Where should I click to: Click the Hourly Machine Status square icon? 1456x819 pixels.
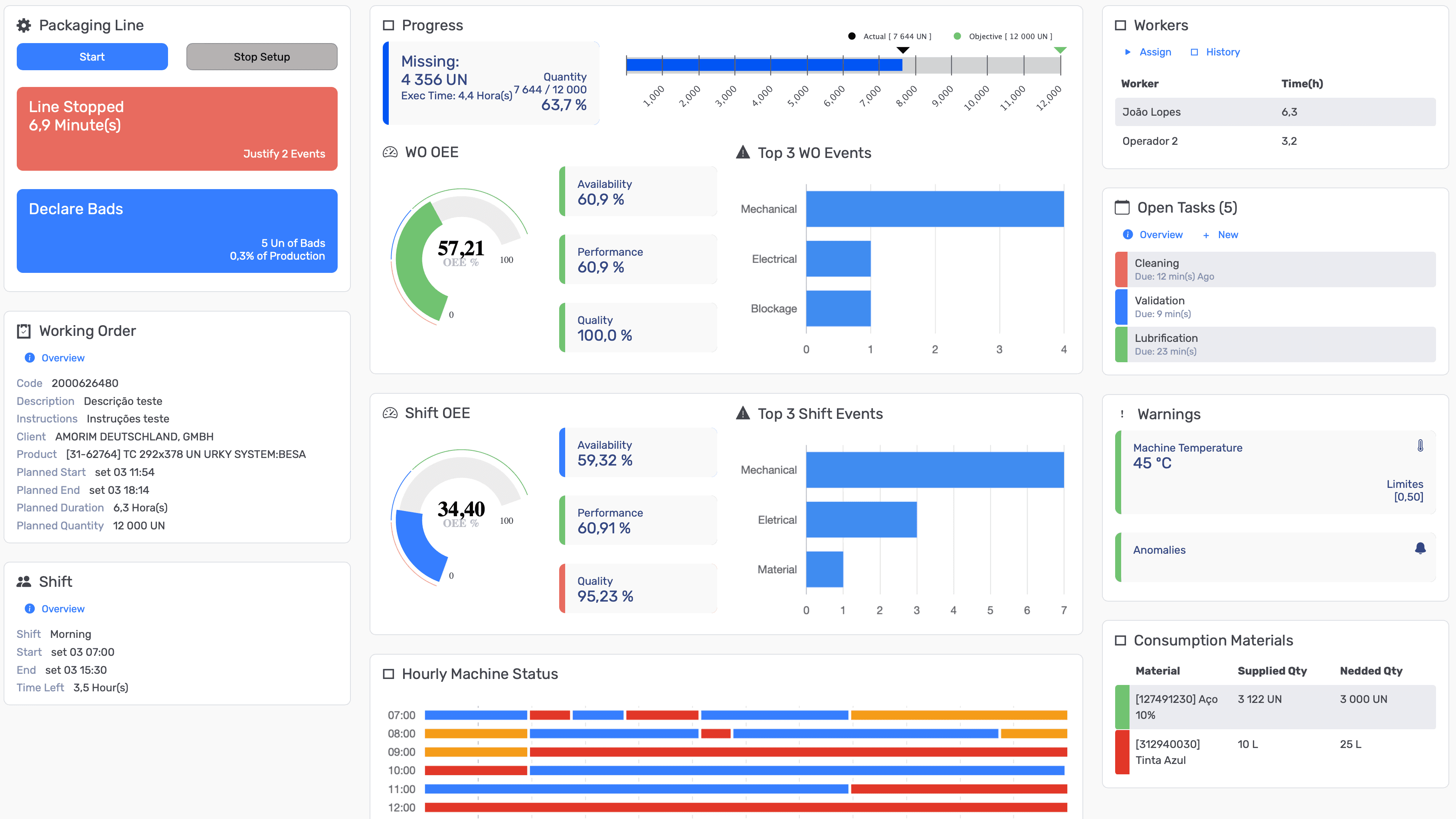pos(388,674)
